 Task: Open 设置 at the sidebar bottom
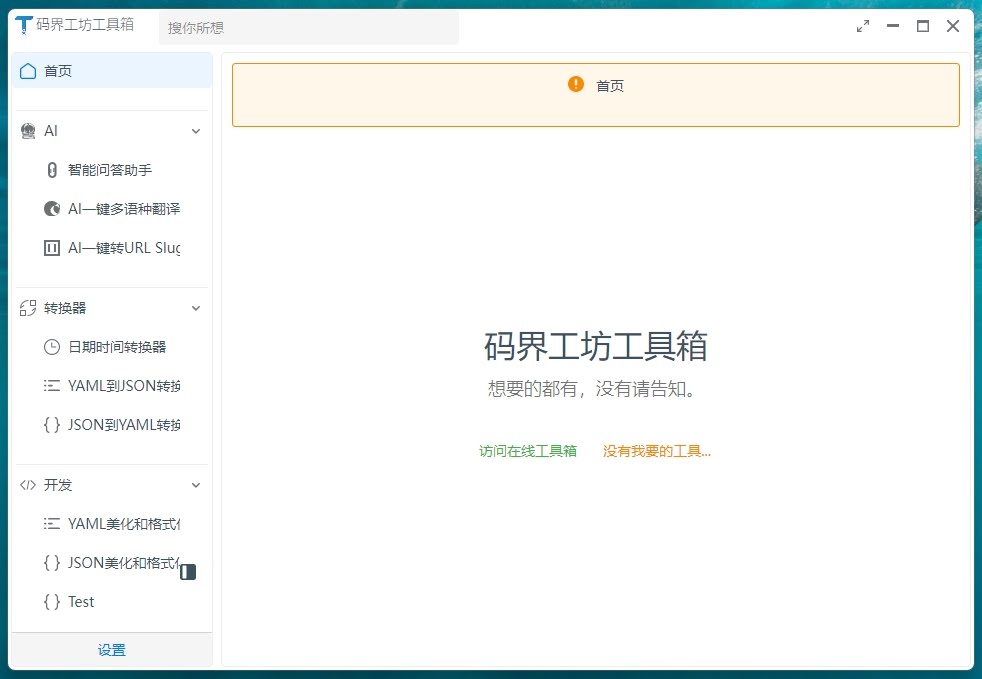[112, 650]
